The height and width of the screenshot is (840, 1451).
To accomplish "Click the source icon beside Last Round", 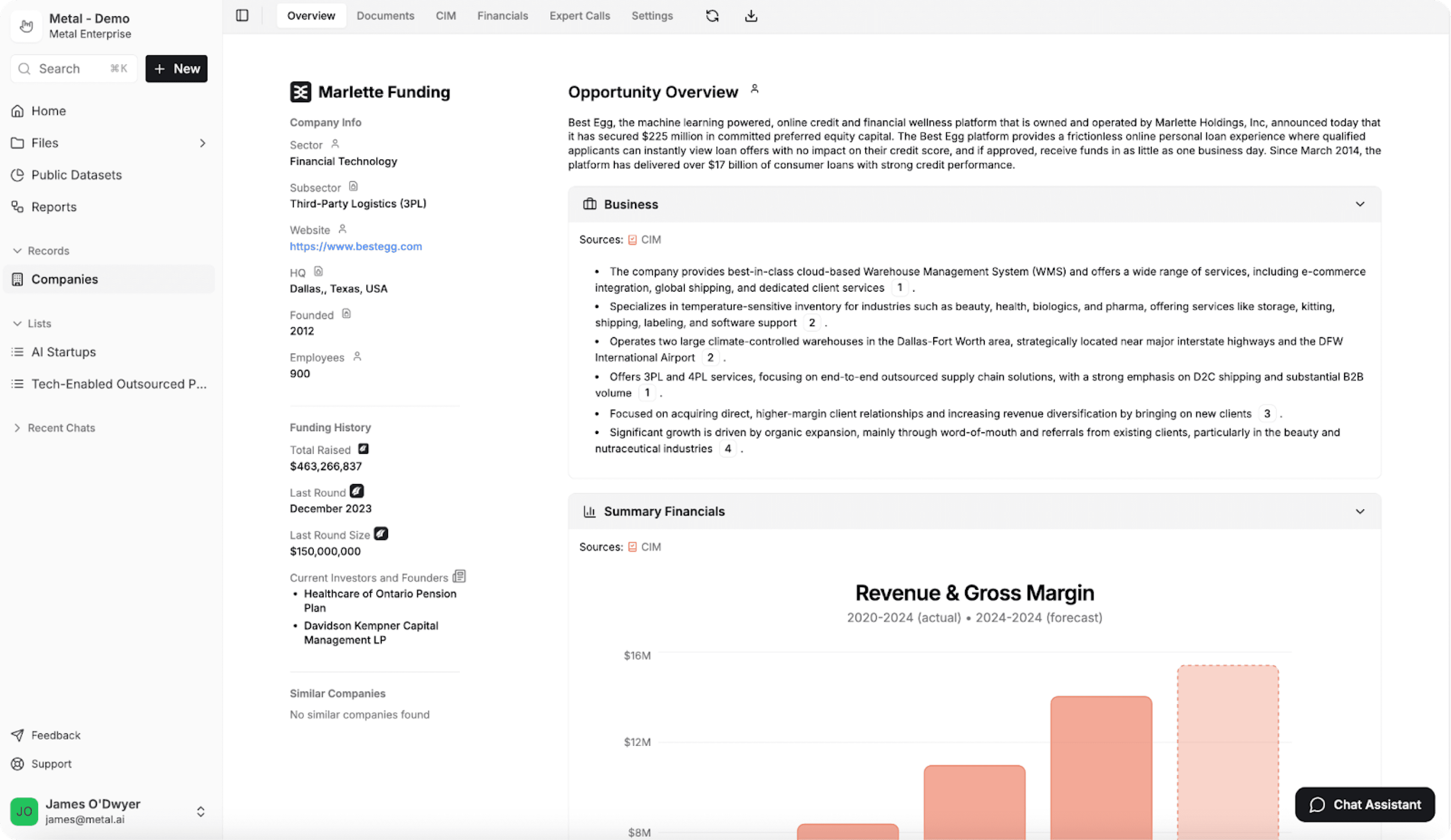I will pyautogui.click(x=357, y=491).
